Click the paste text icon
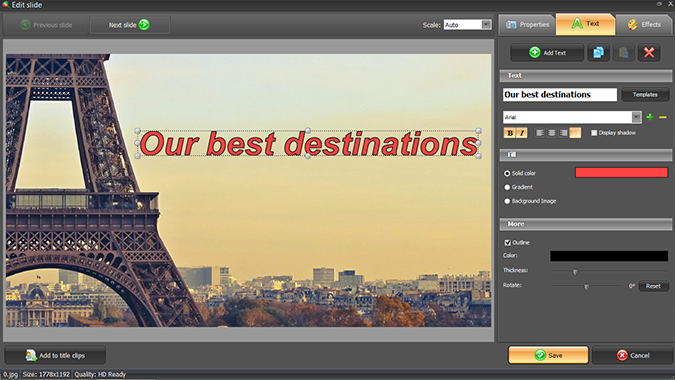 (x=623, y=53)
